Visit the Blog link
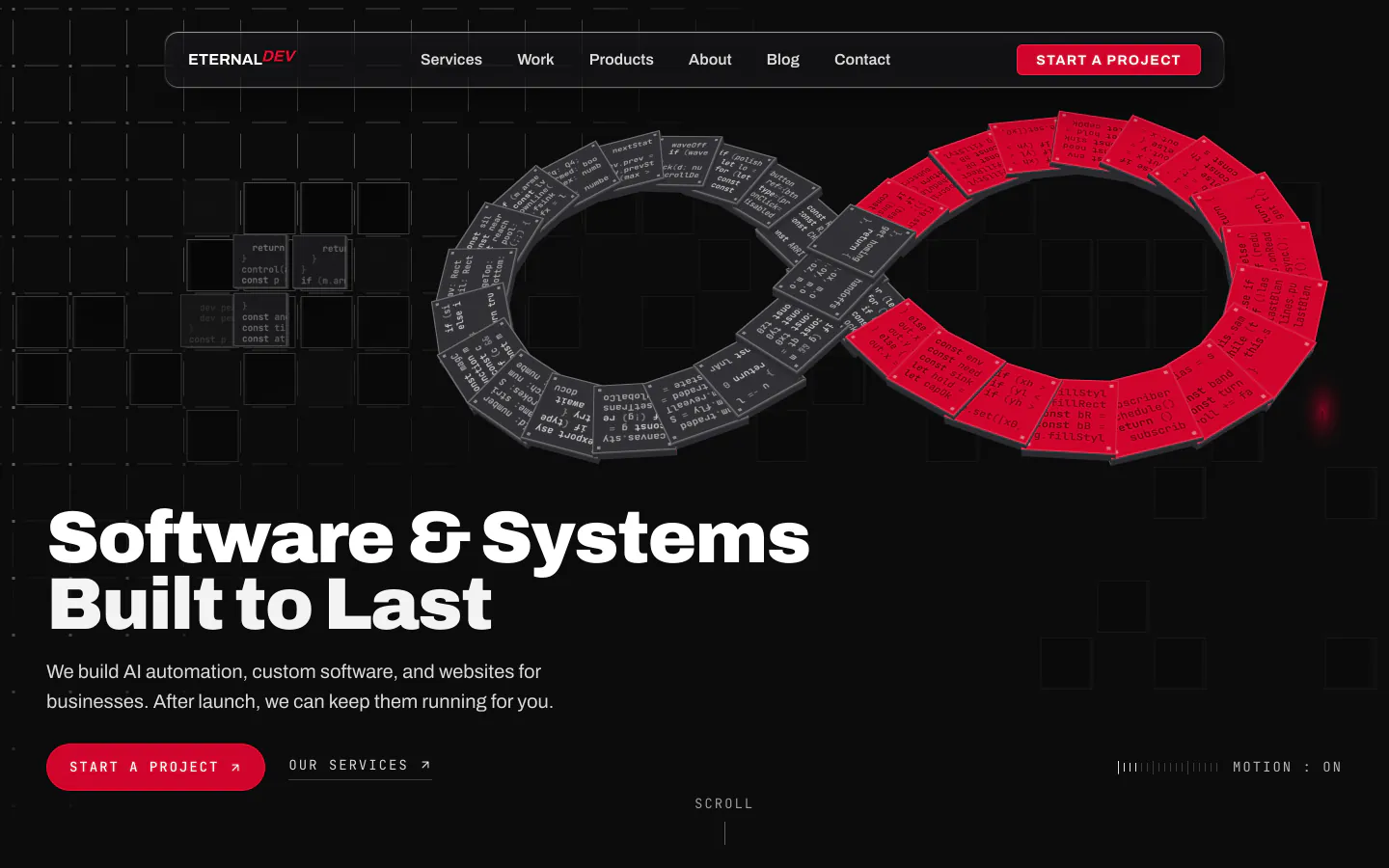This screenshot has width=1389, height=868. coord(783,60)
